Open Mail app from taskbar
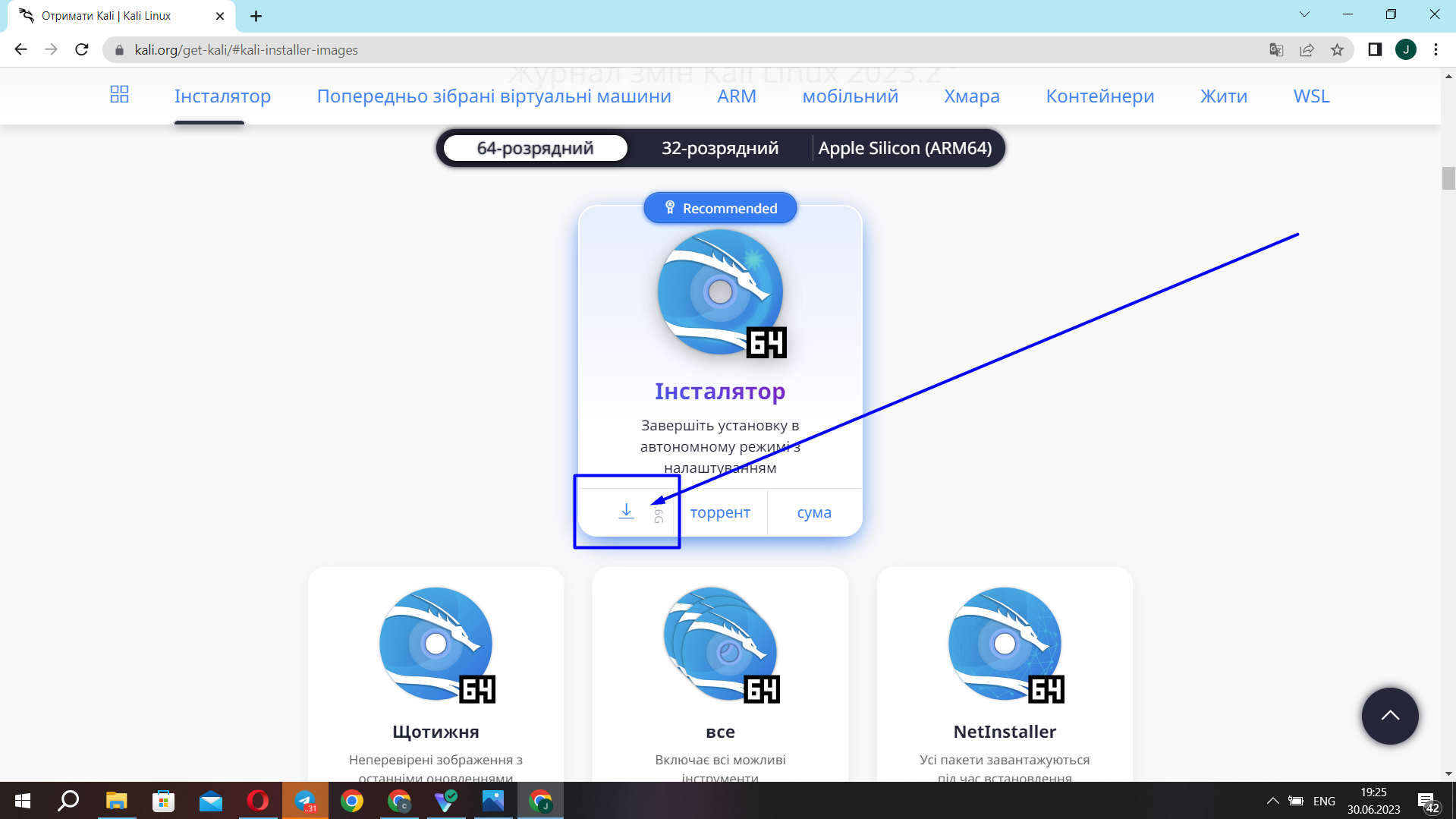The height and width of the screenshot is (819, 1456). coord(210,801)
